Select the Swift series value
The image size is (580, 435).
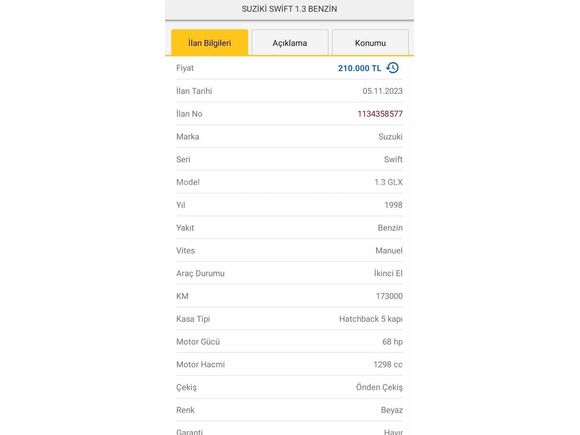point(393,159)
